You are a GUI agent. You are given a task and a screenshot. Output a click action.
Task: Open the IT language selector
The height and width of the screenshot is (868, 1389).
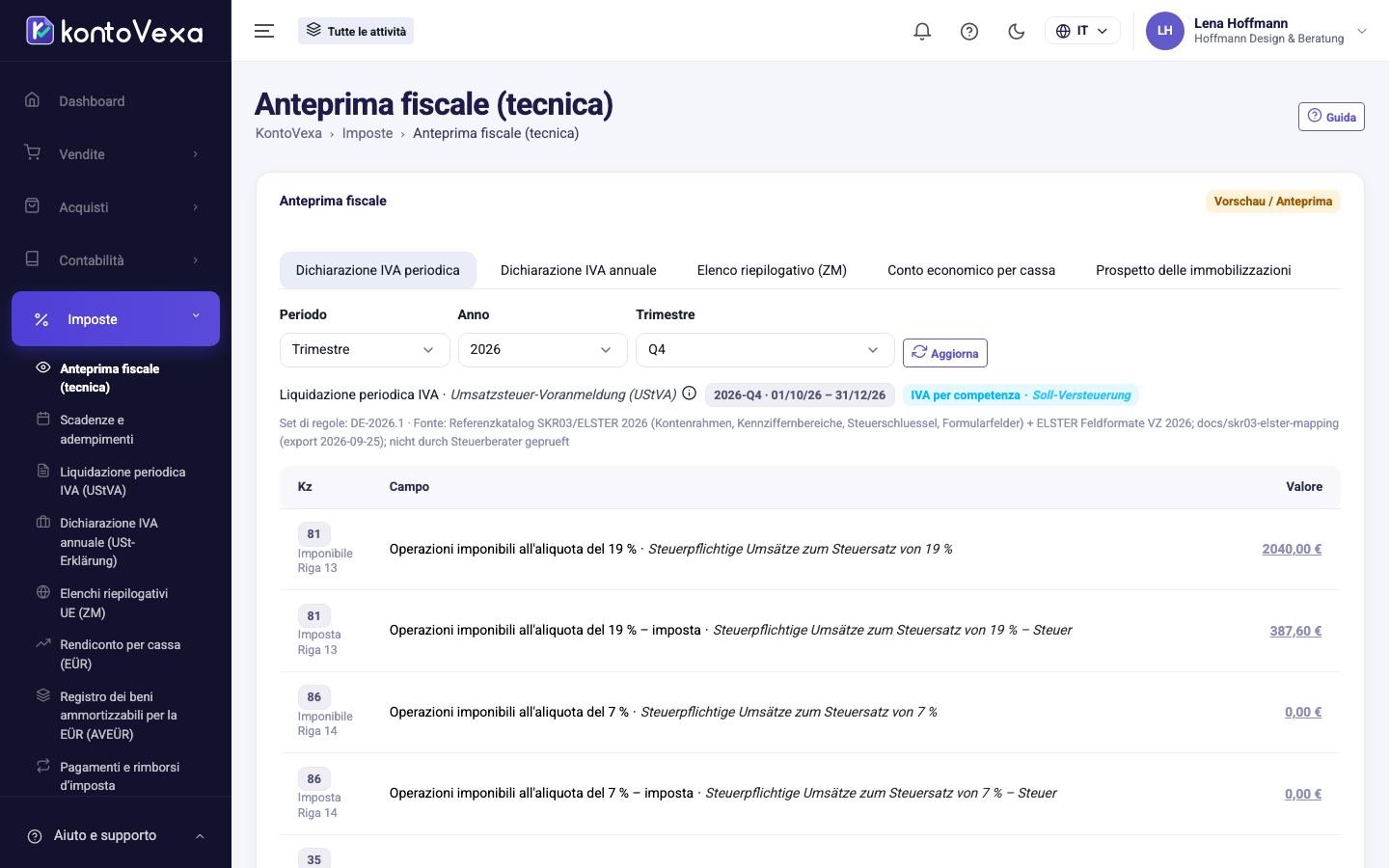[x=1082, y=31]
